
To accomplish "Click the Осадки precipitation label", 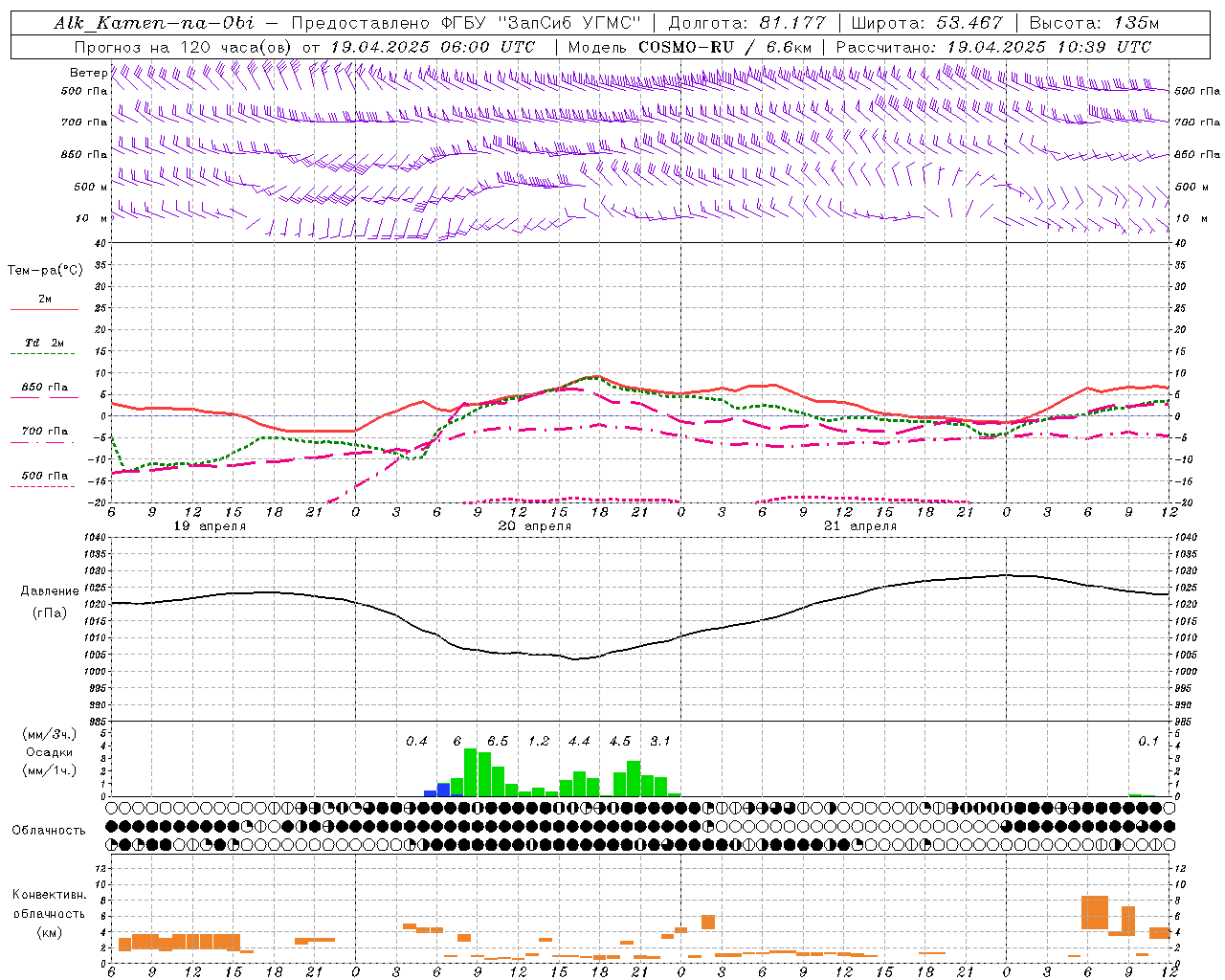I will tap(50, 752).
